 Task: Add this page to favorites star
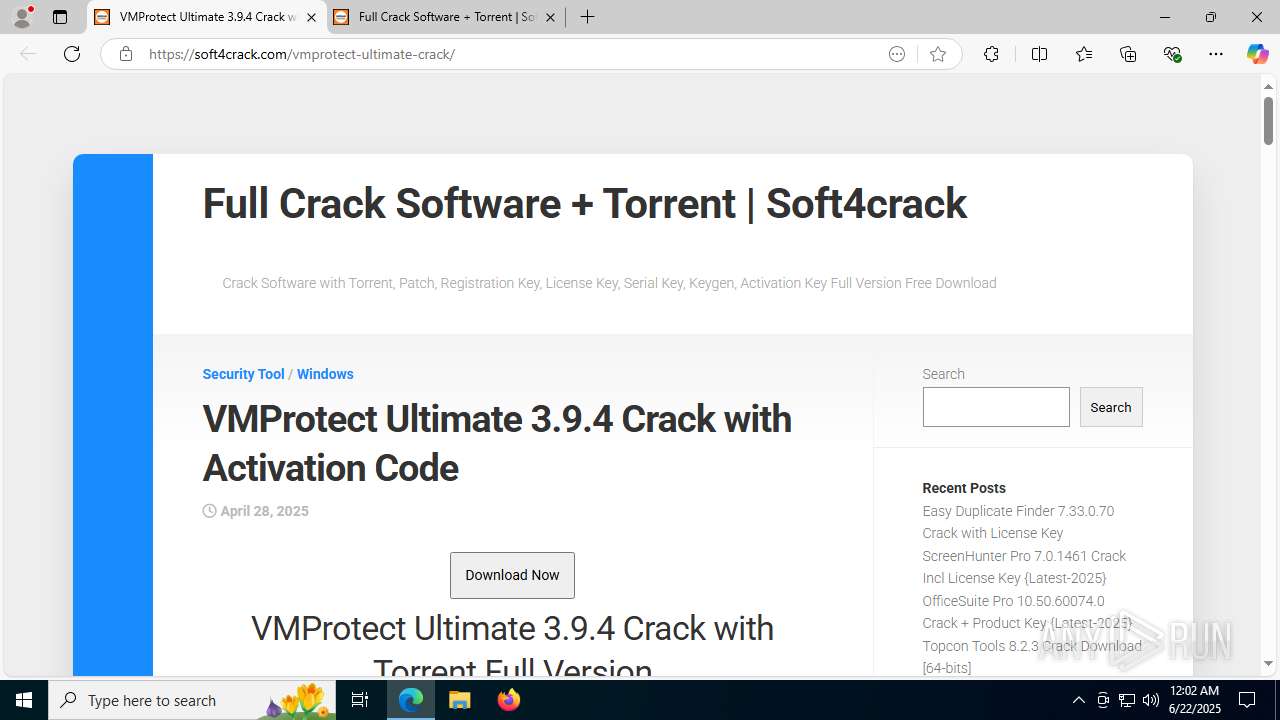pos(937,54)
